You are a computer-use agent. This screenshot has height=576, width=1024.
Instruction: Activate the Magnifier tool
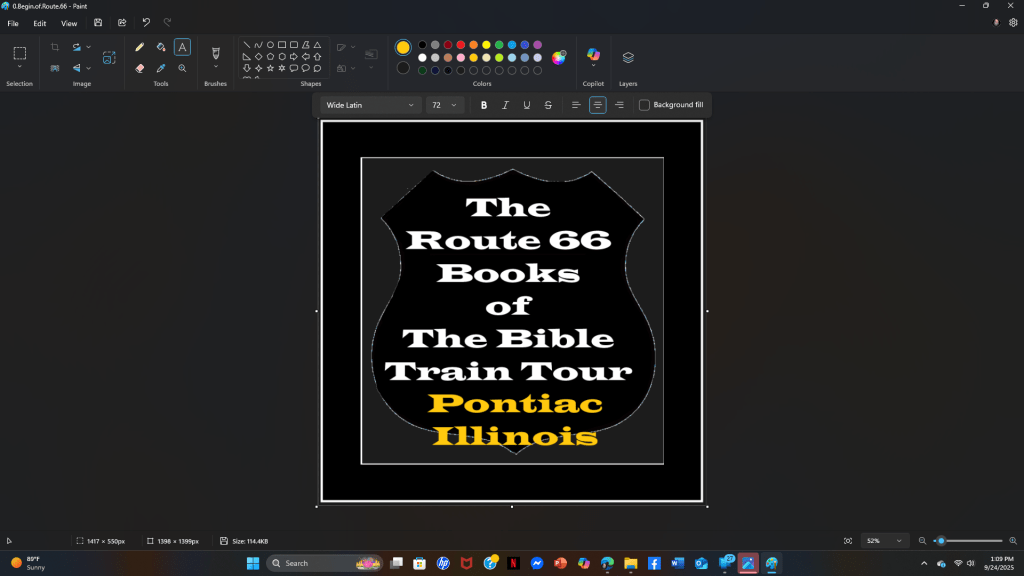click(182, 68)
